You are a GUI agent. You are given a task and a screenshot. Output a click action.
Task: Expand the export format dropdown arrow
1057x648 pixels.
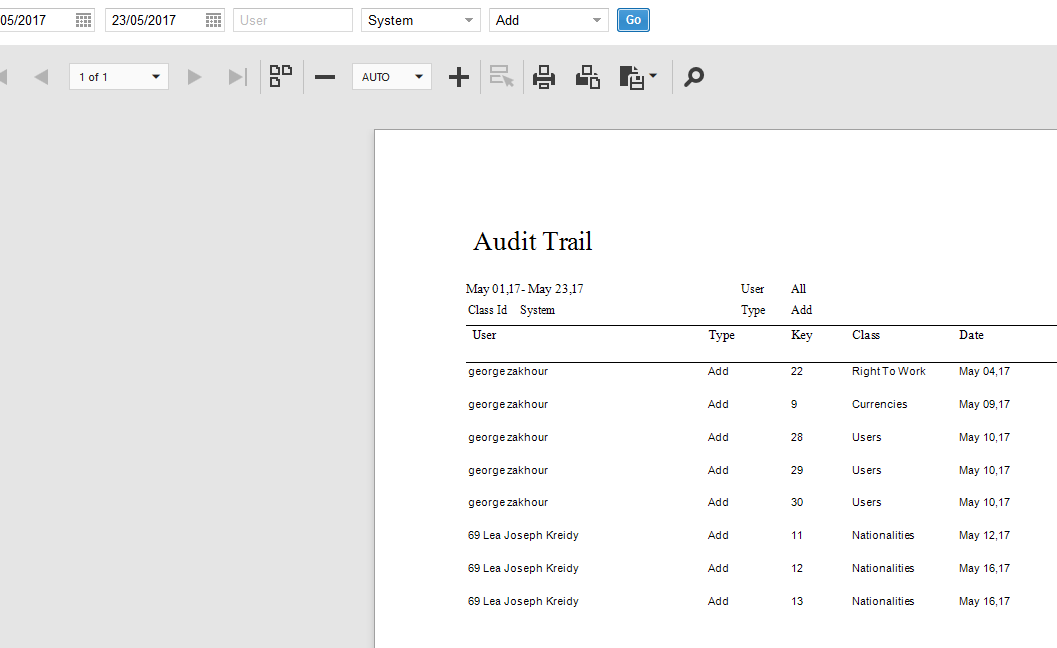click(653, 76)
